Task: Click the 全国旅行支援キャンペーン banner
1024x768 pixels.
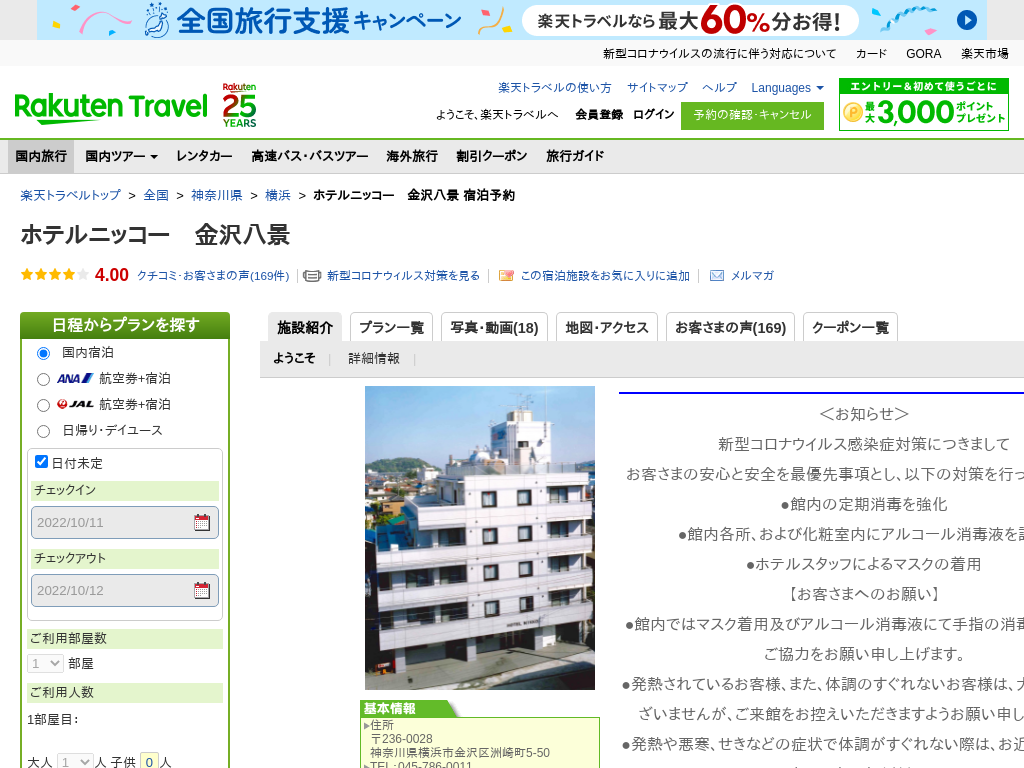Action: (x=511, y=20)
